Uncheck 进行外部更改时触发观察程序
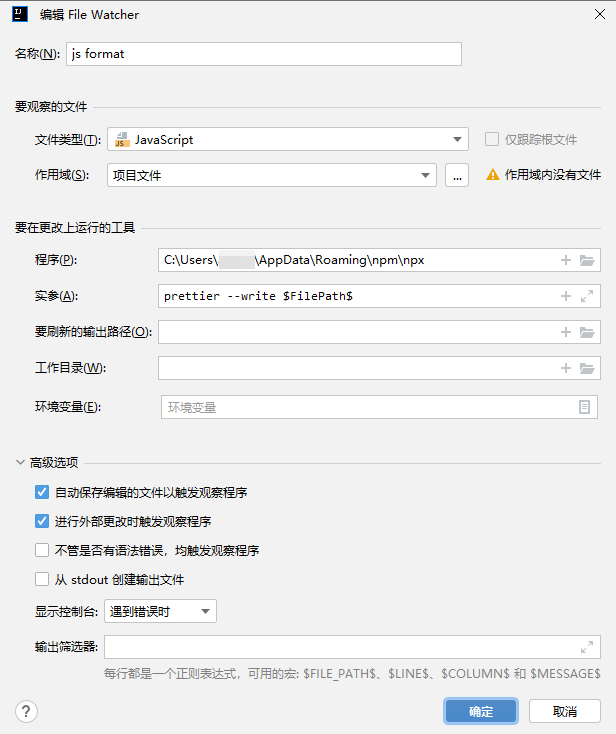 [x=42, y=521]
